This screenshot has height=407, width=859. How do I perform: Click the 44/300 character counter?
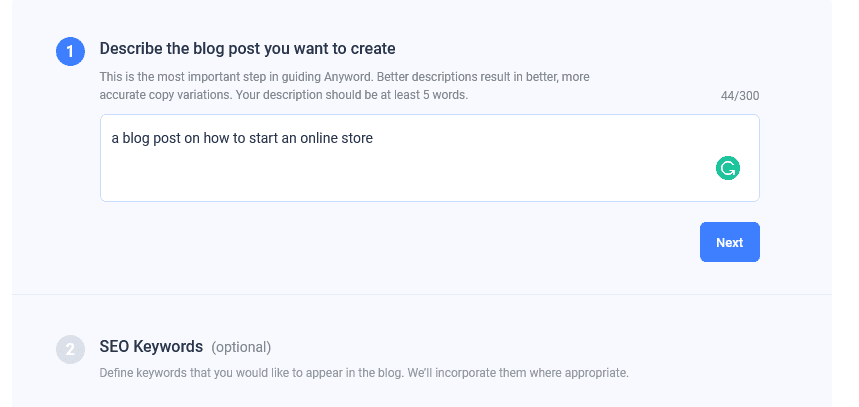[x=739, y=96]
